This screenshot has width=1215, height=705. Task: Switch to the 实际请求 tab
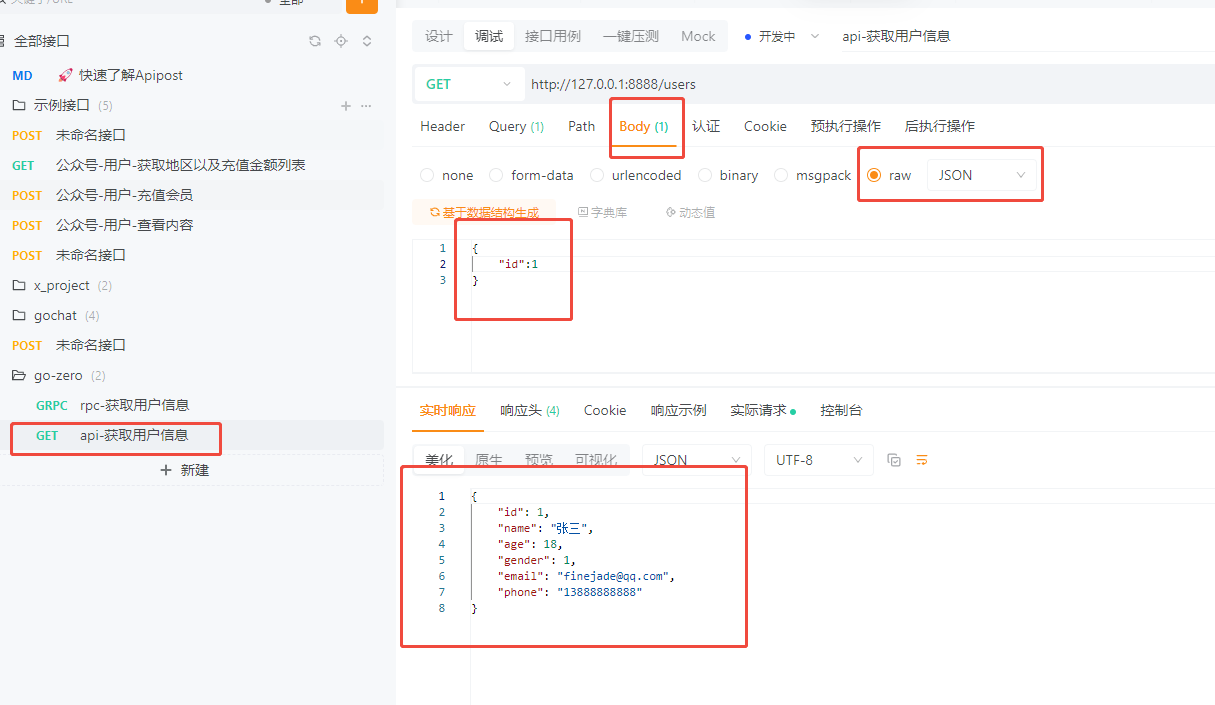763,410
